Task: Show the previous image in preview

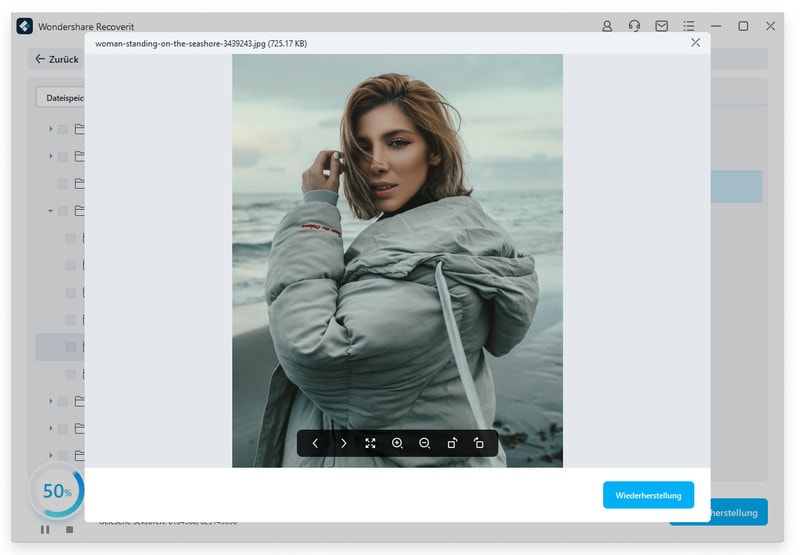Action: pyautogui.click(x=315, y=443)
